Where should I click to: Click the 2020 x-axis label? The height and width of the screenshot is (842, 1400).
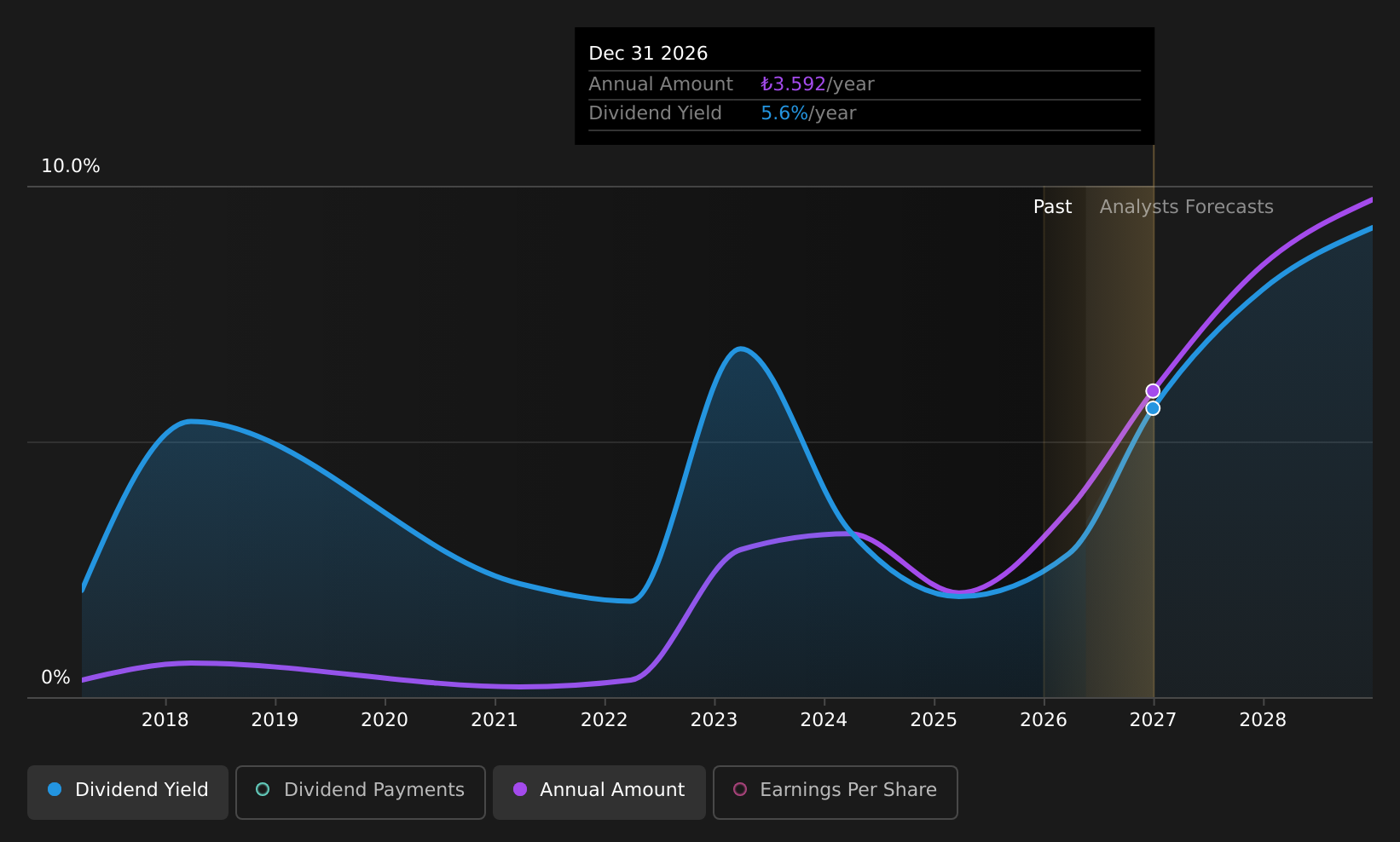pyautogui.click(x=385, y=720)
